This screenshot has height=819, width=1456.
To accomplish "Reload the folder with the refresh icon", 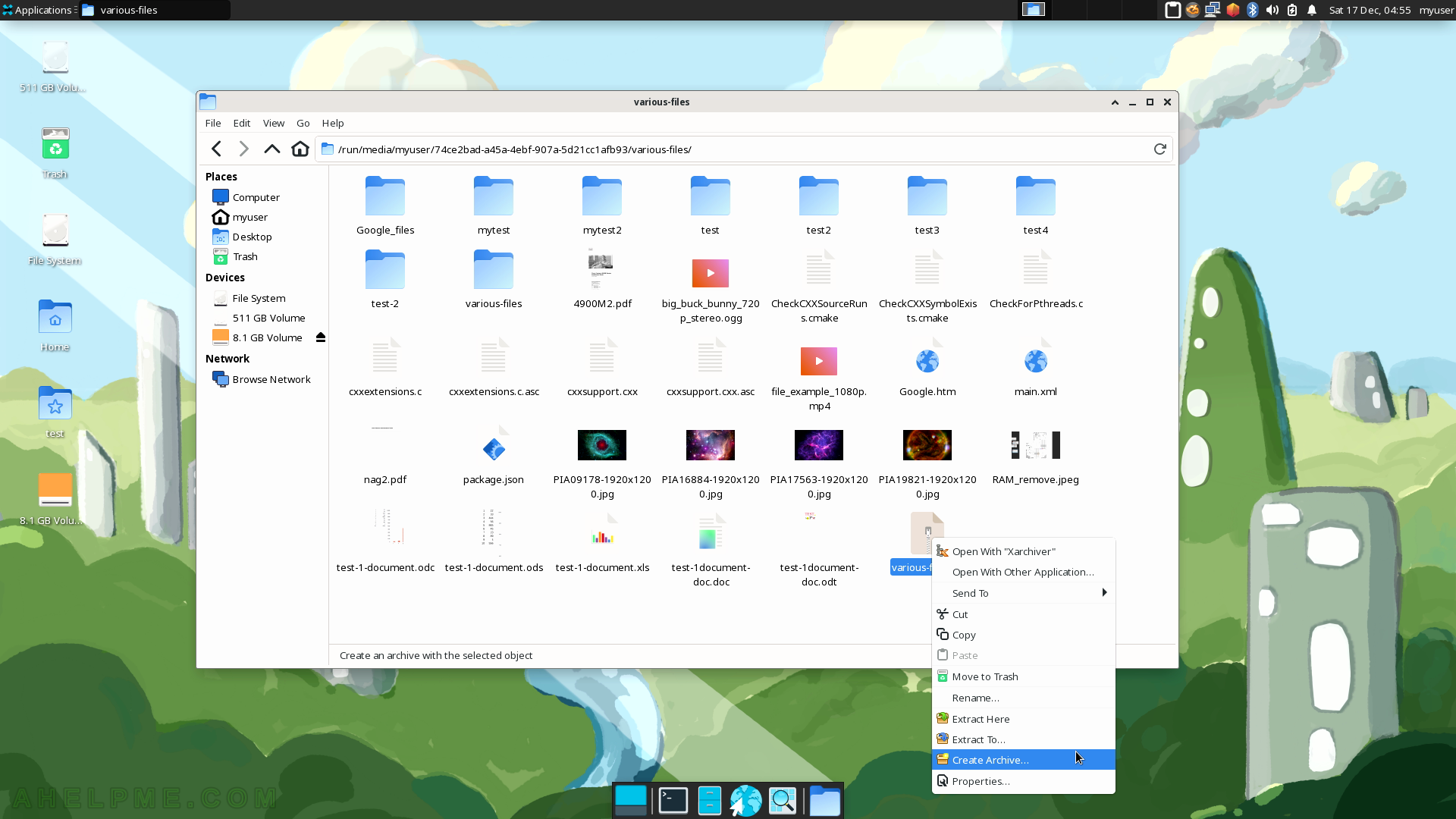I will [1159, 149].
